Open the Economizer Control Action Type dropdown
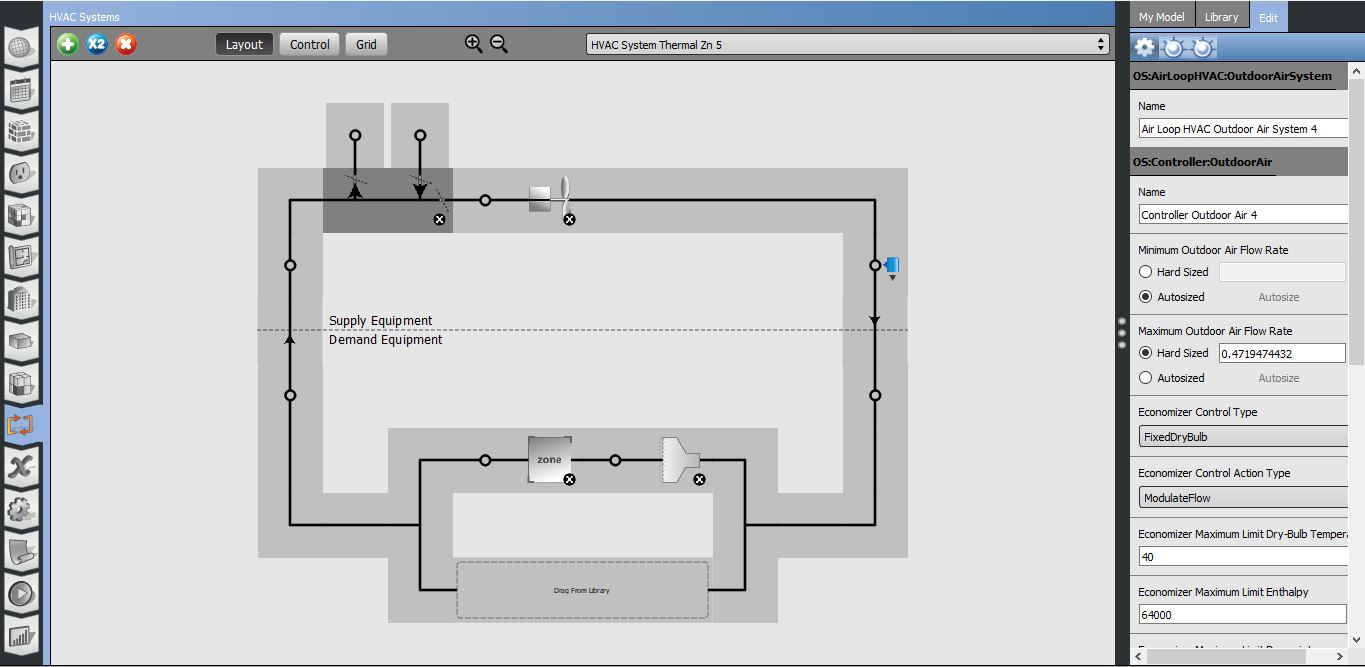1365x667 pixels. (1243, 498)
